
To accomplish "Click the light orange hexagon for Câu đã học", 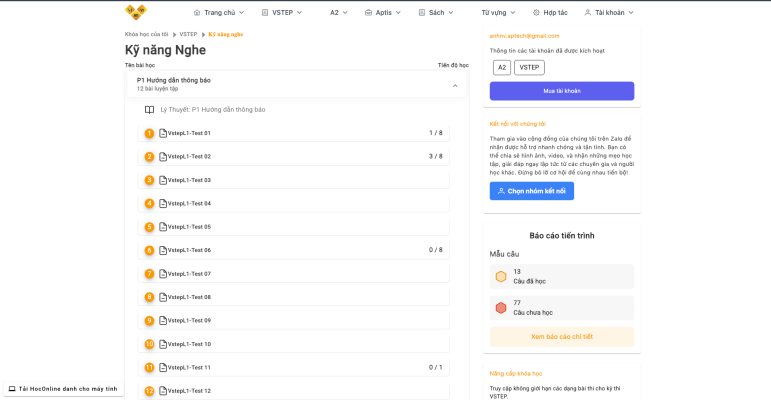I will click(x=501, y=277).
